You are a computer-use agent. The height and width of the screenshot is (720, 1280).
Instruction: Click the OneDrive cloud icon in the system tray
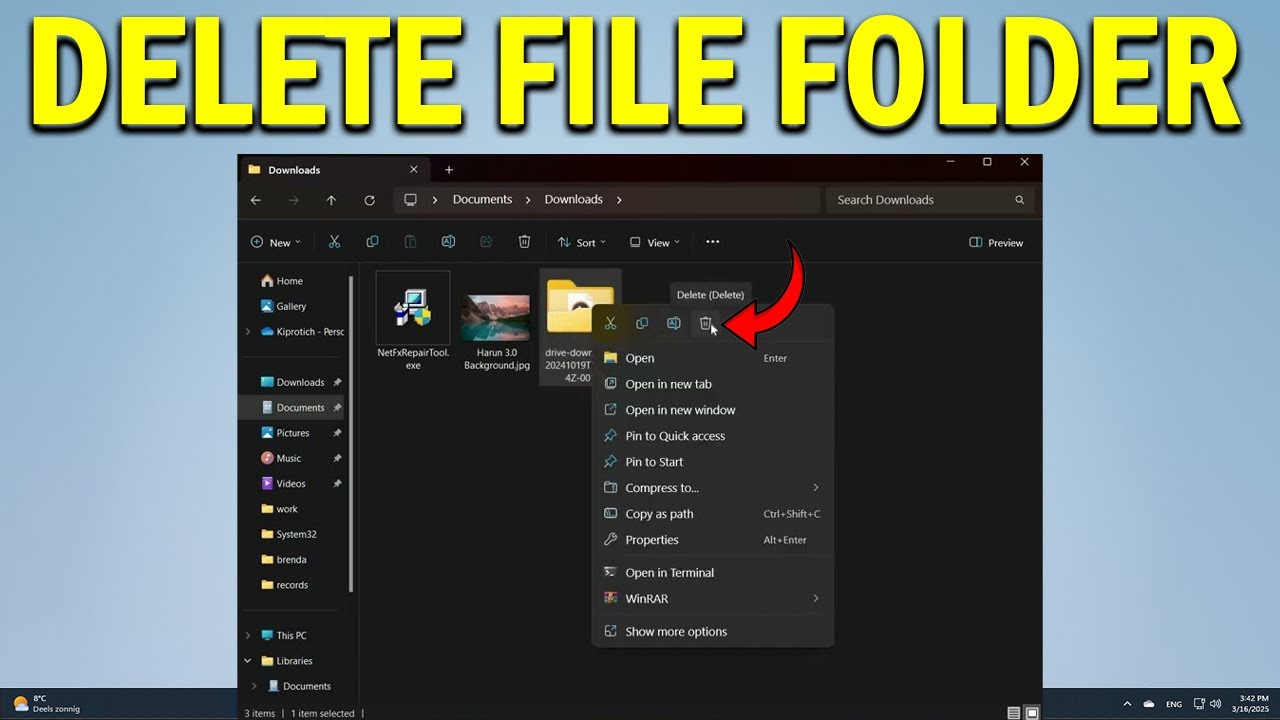click(x=1149, y=704)
